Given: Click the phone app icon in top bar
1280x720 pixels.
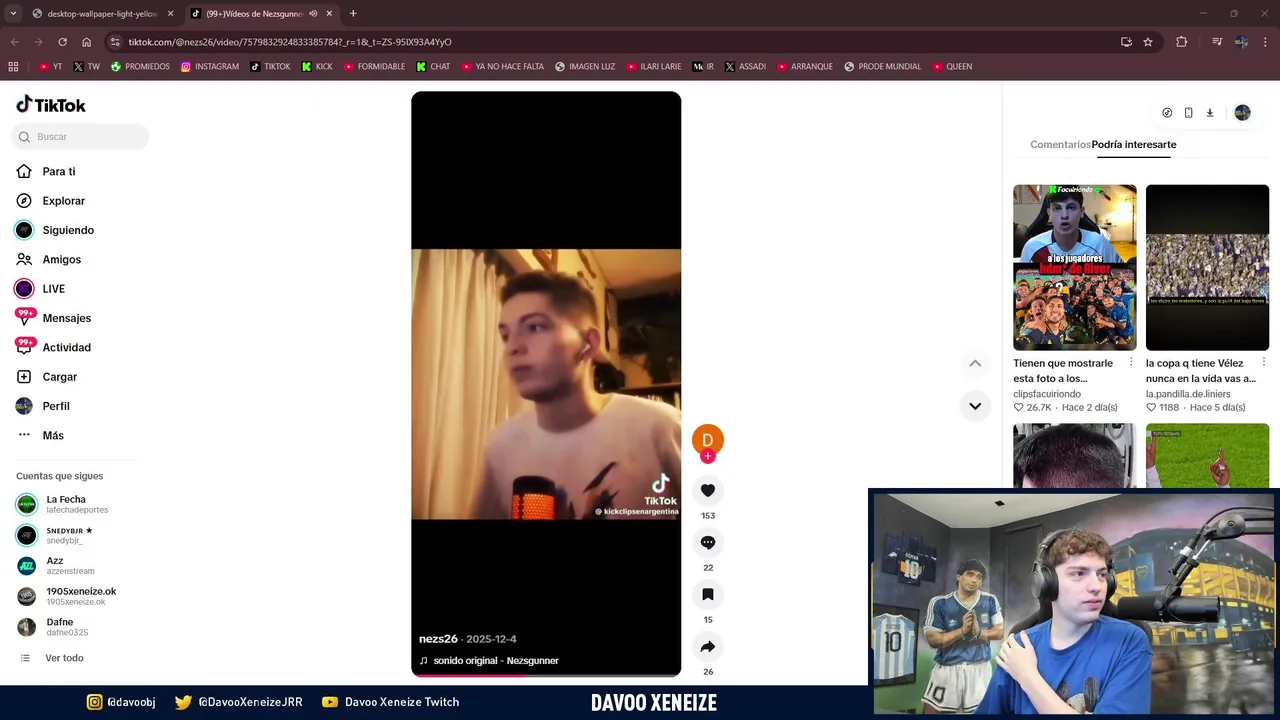Looking at the screenshot, I should coord(1188,113).
